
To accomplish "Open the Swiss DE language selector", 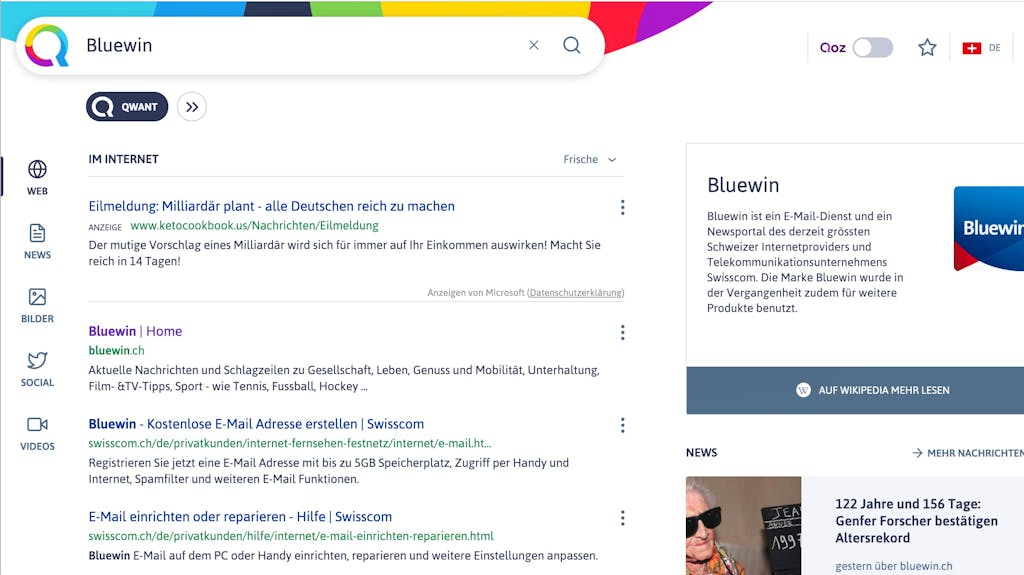I will (x=982, y=48).
